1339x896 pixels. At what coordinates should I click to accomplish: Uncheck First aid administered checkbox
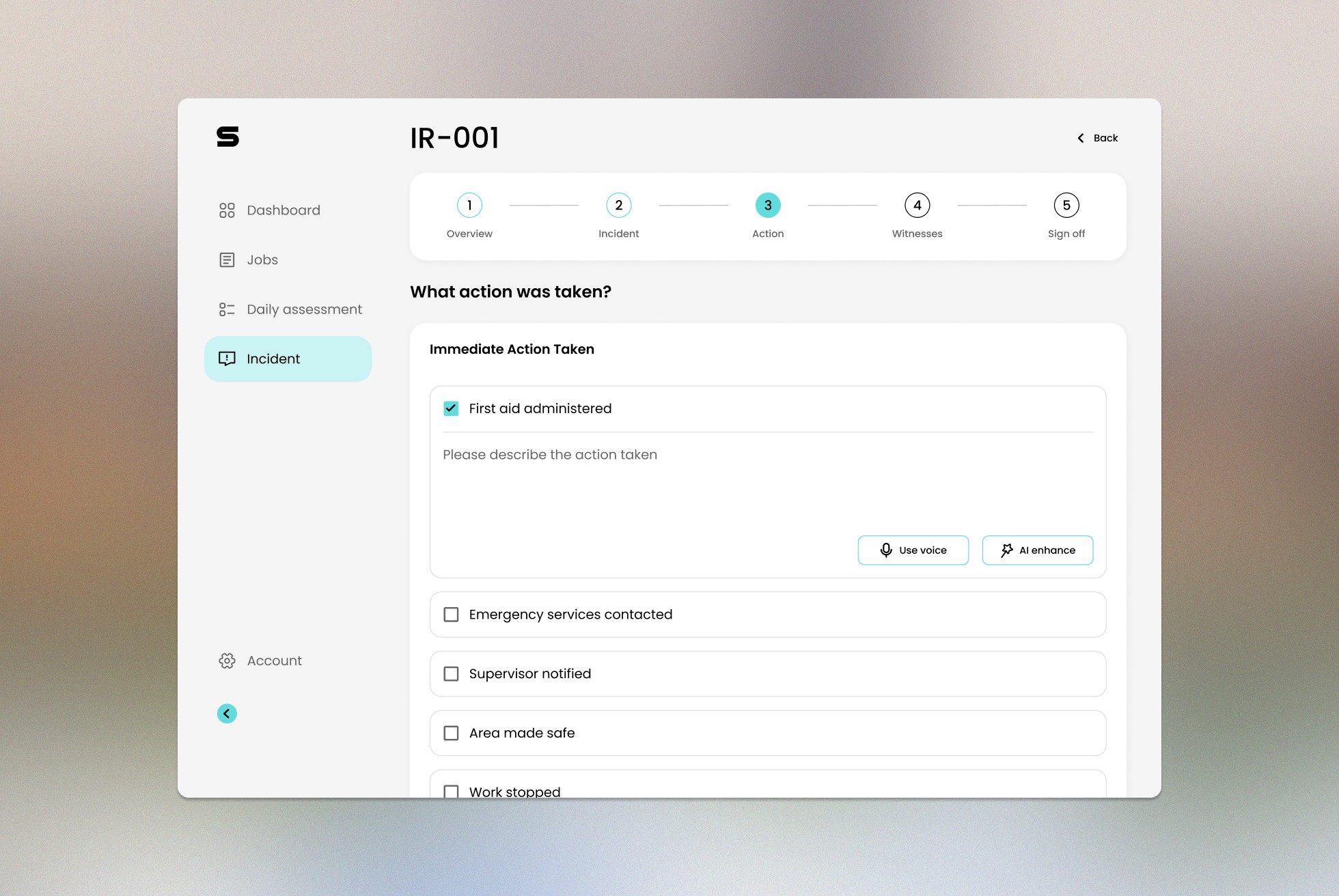(x=451, y=408)
